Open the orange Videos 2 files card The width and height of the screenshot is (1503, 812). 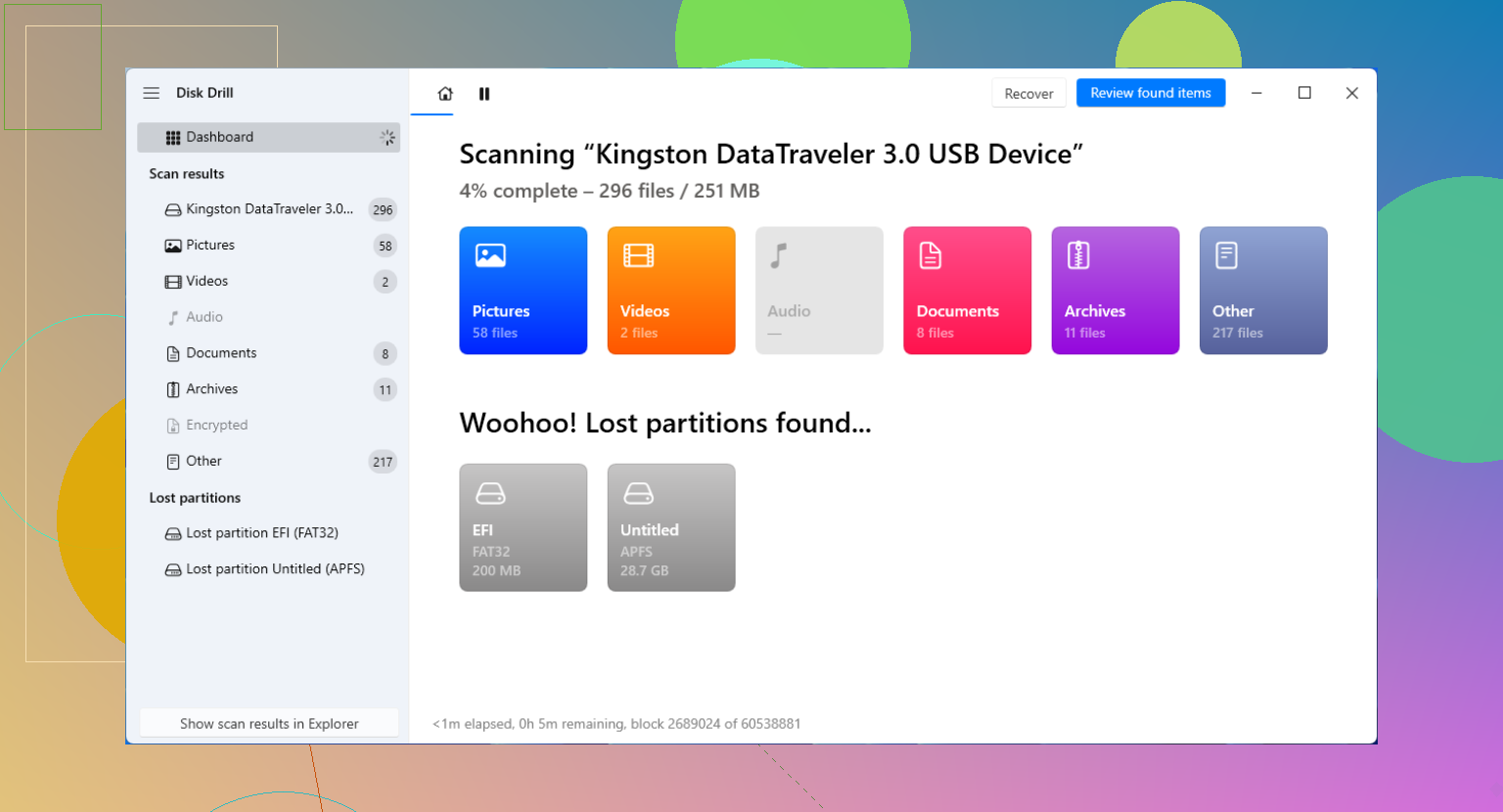click(x=671, y=291)
